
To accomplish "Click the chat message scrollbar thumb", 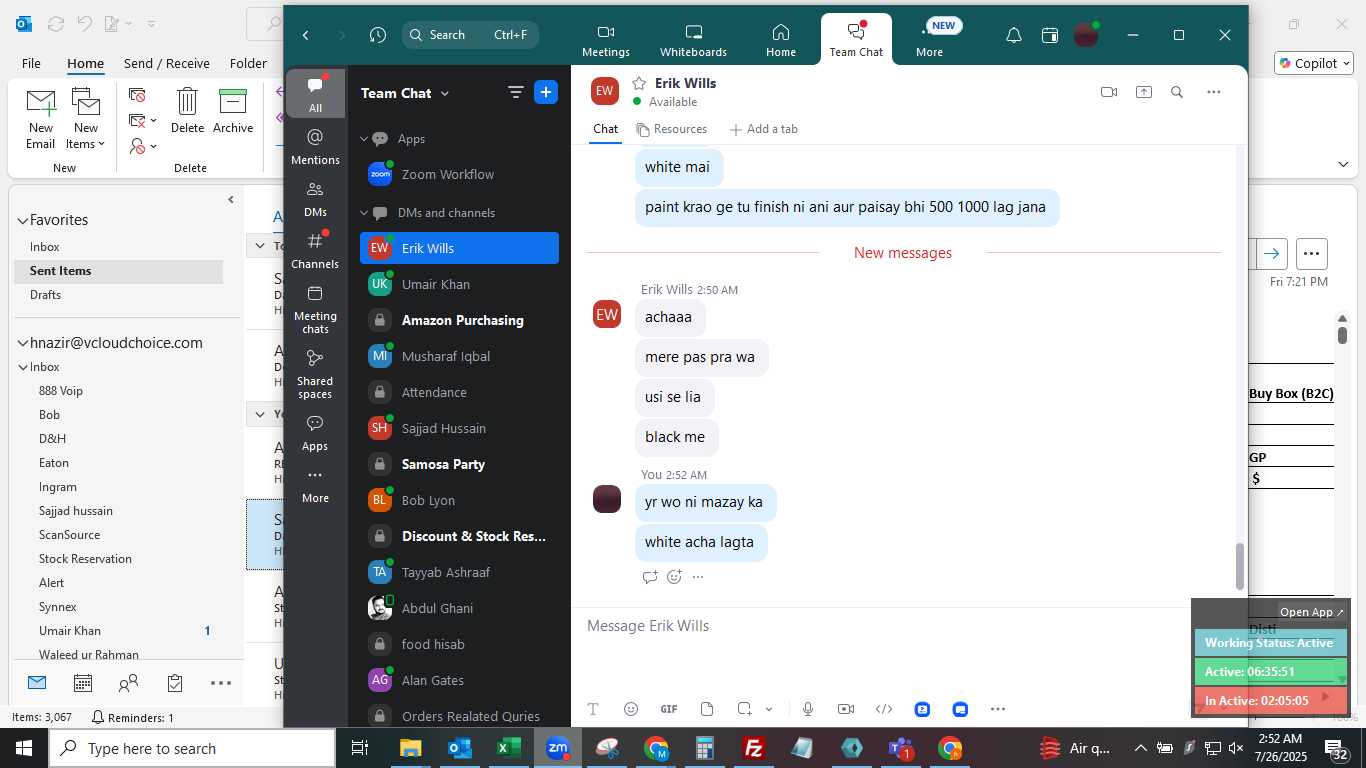I will pos(1240,566).
